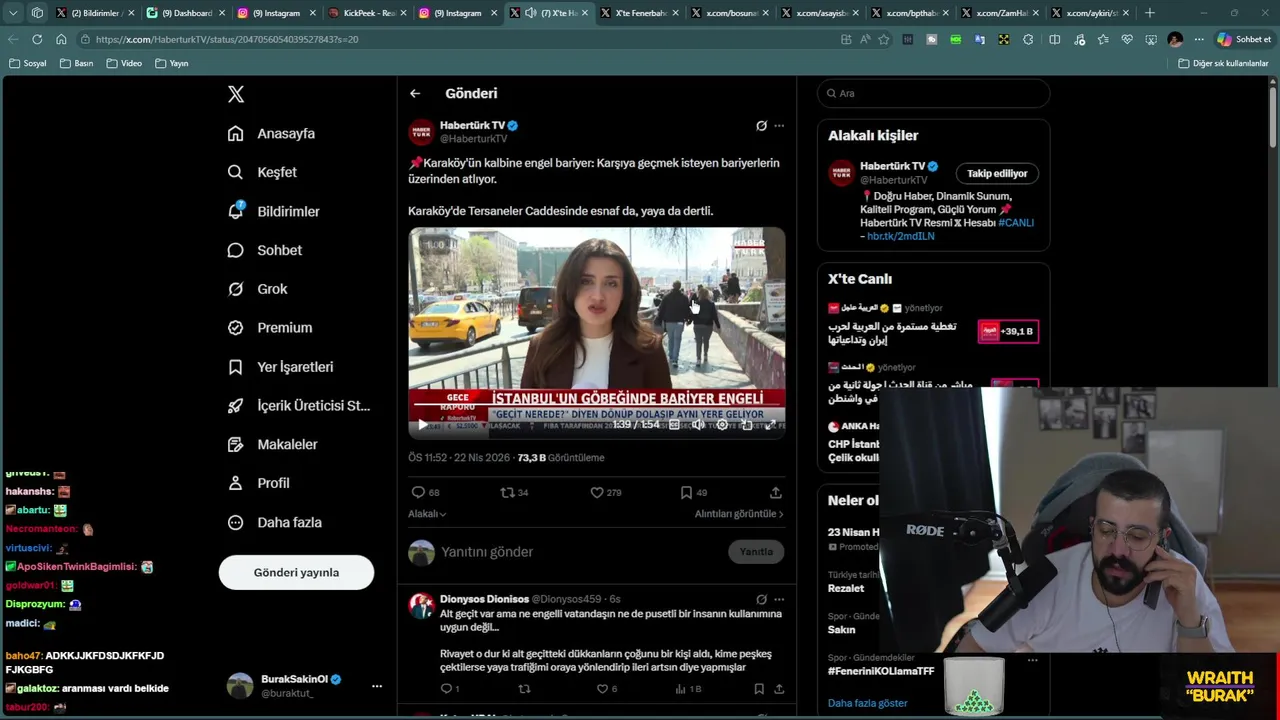
Task: Open account menu dots beside BurakSakinOl
Action: (x=377, y=686)
